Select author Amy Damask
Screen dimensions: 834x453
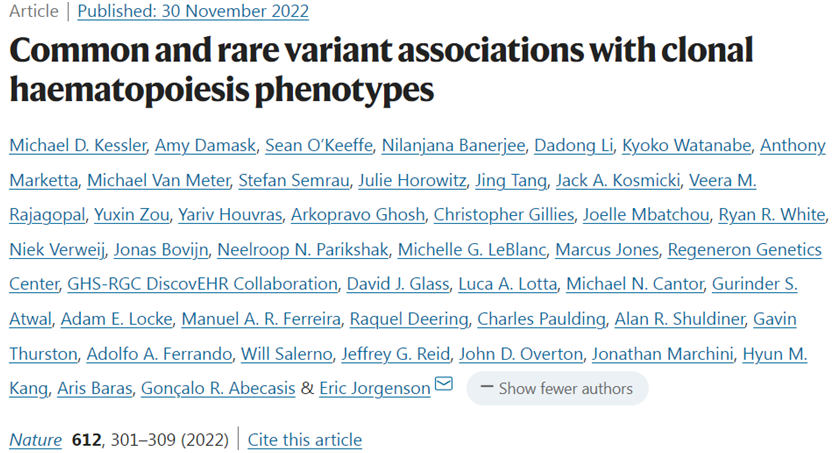(202, 146)
